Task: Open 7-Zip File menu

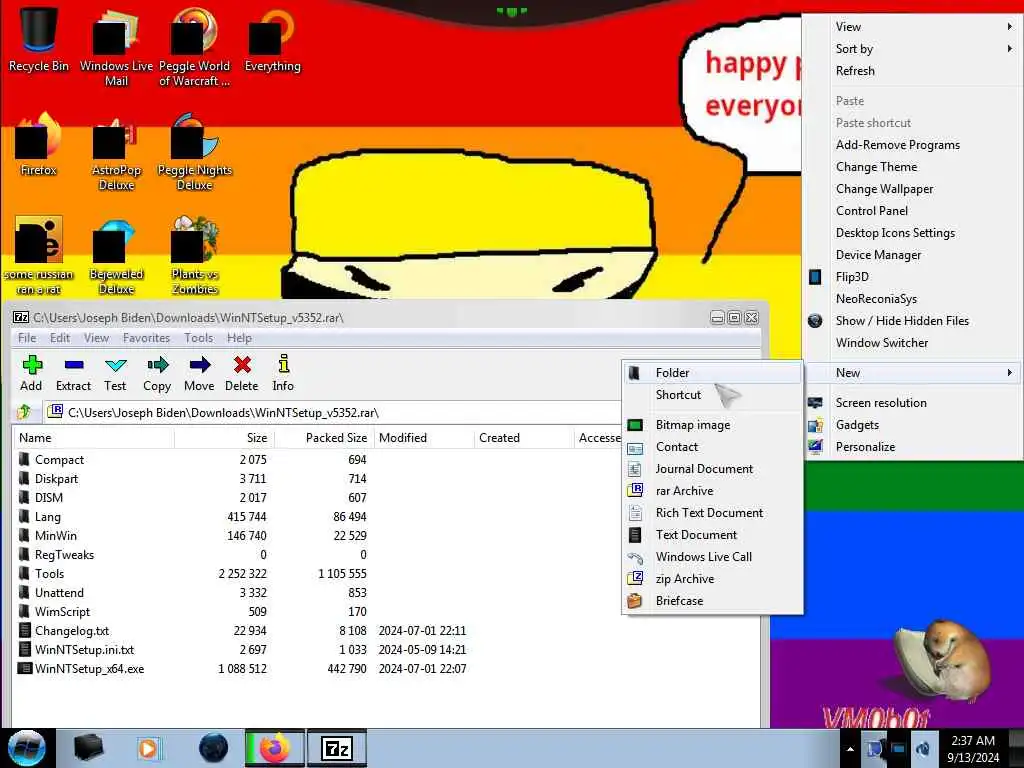Action: click(x=27, y=338)
